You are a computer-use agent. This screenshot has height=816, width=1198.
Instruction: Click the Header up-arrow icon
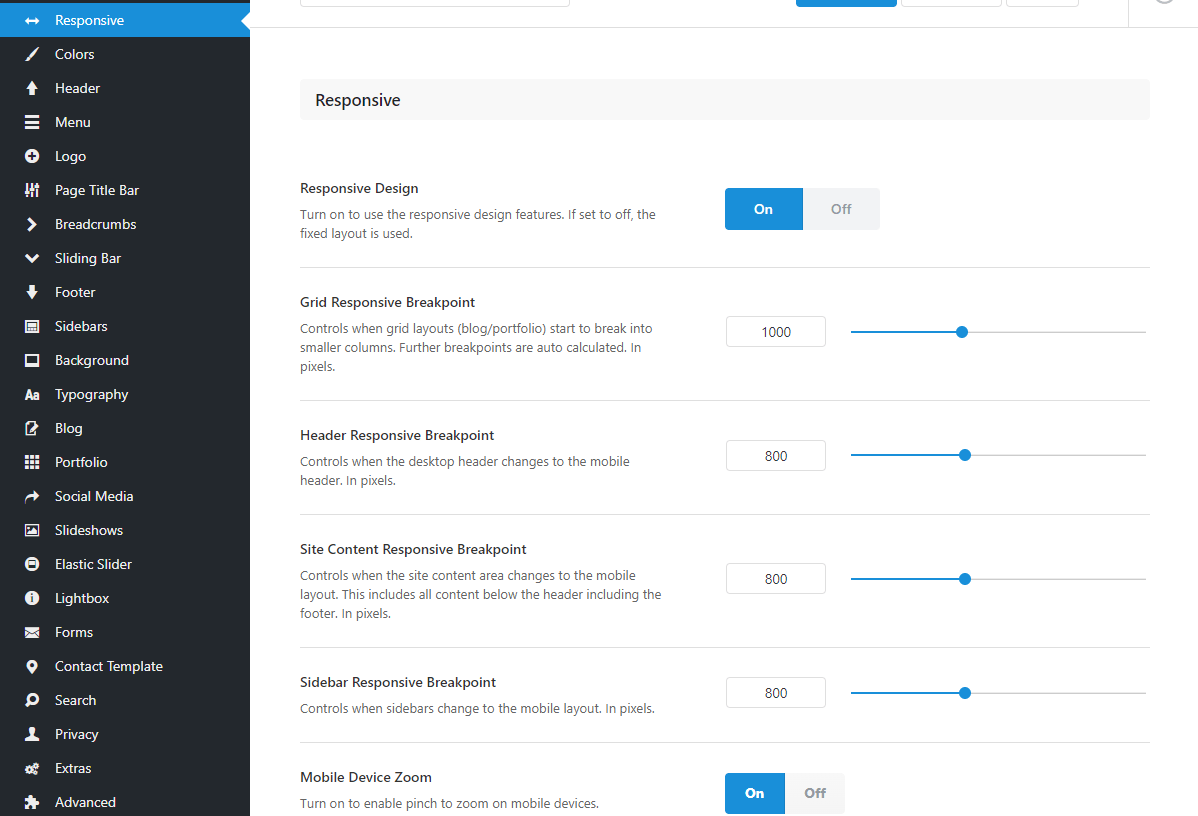point(32,88)
